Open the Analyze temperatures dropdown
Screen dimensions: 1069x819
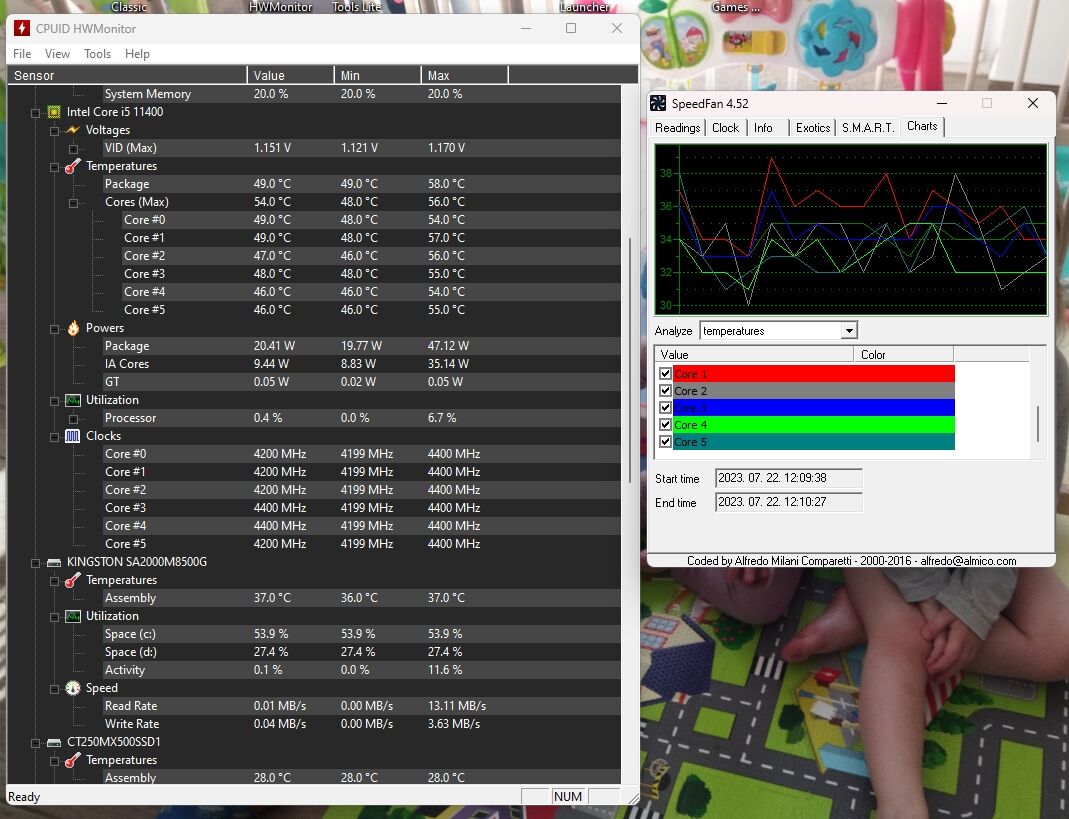pos(849,331)
